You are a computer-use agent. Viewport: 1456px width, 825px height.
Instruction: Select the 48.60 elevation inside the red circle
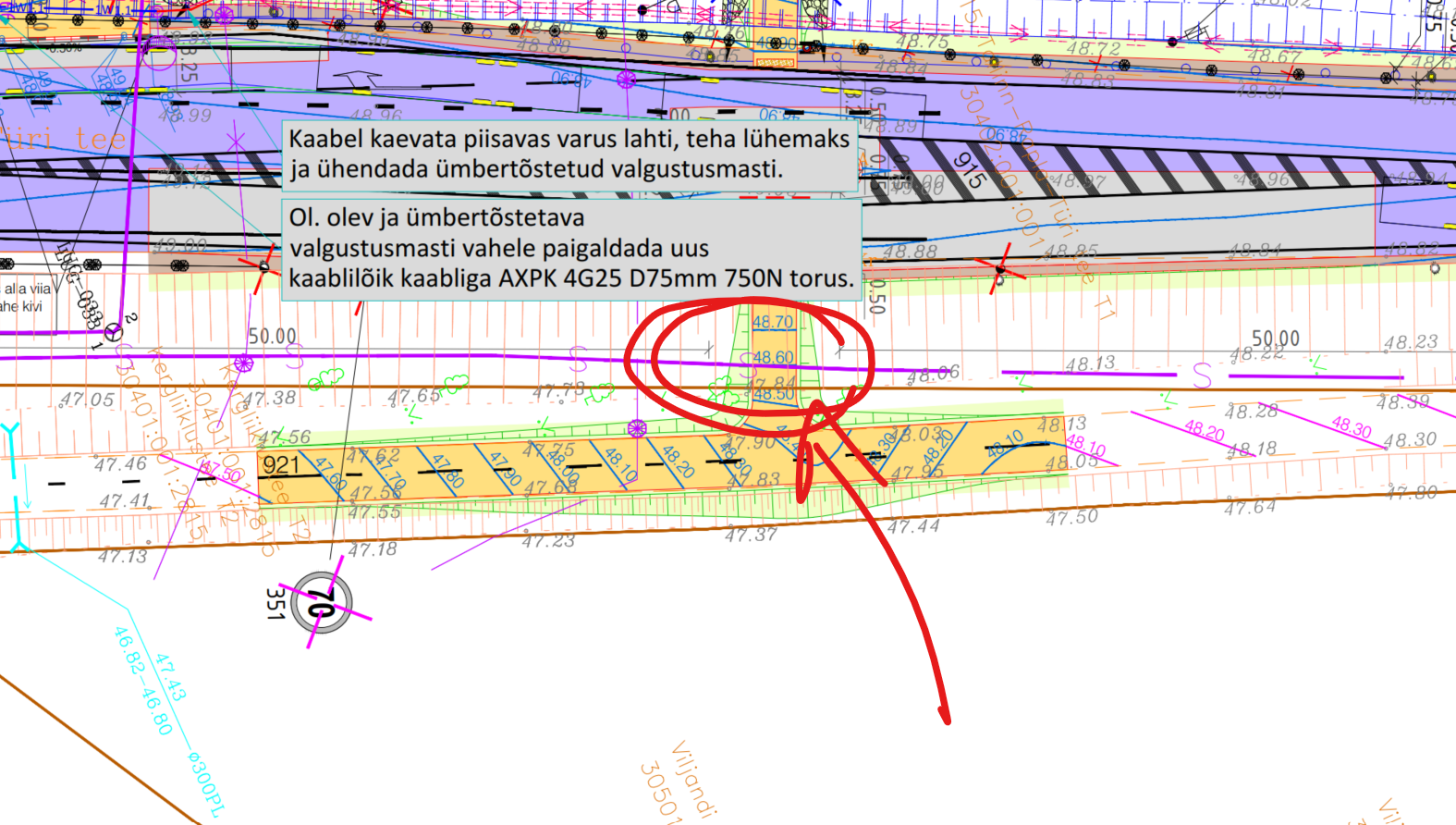pos(773,357)
